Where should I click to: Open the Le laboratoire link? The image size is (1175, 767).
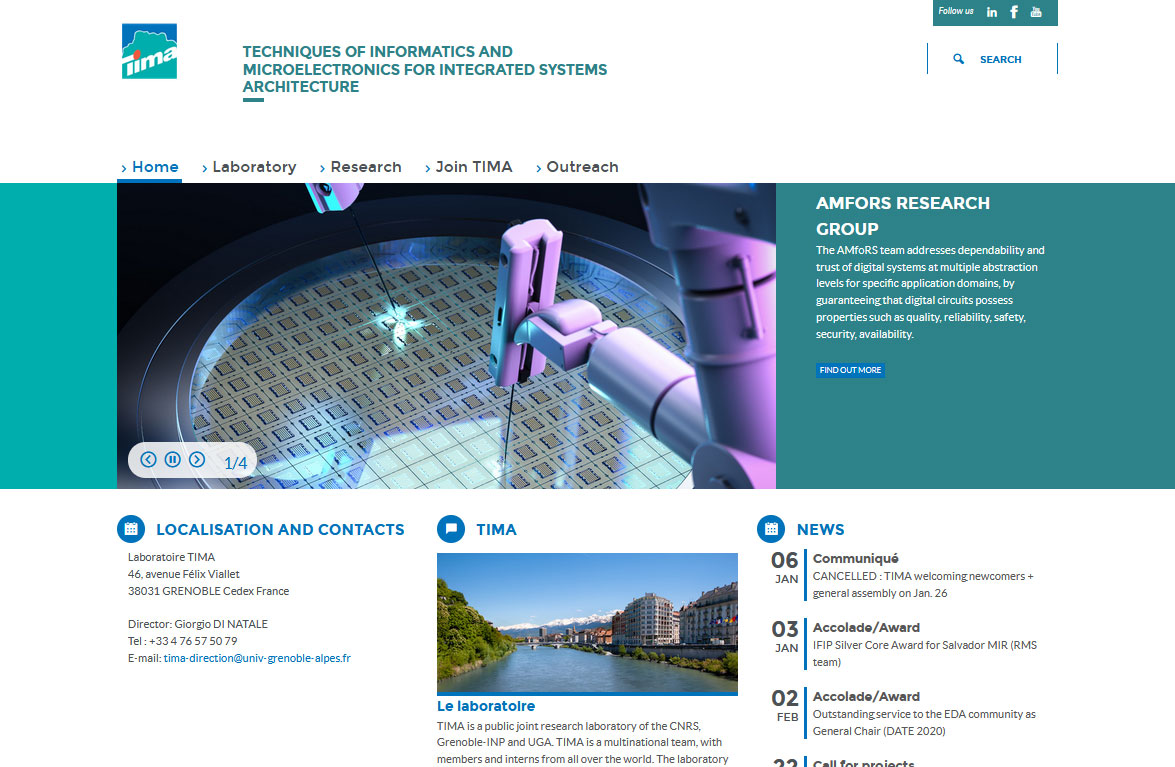click(x=486, y=706)
